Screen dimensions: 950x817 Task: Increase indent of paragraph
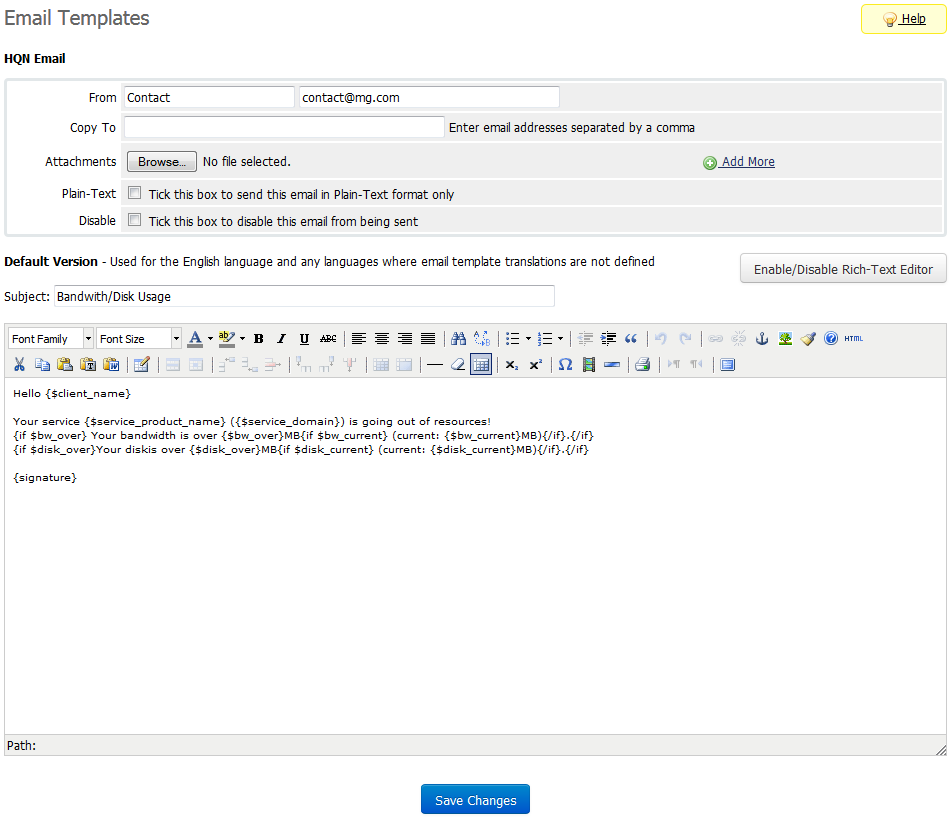click(x=608, y=339)
